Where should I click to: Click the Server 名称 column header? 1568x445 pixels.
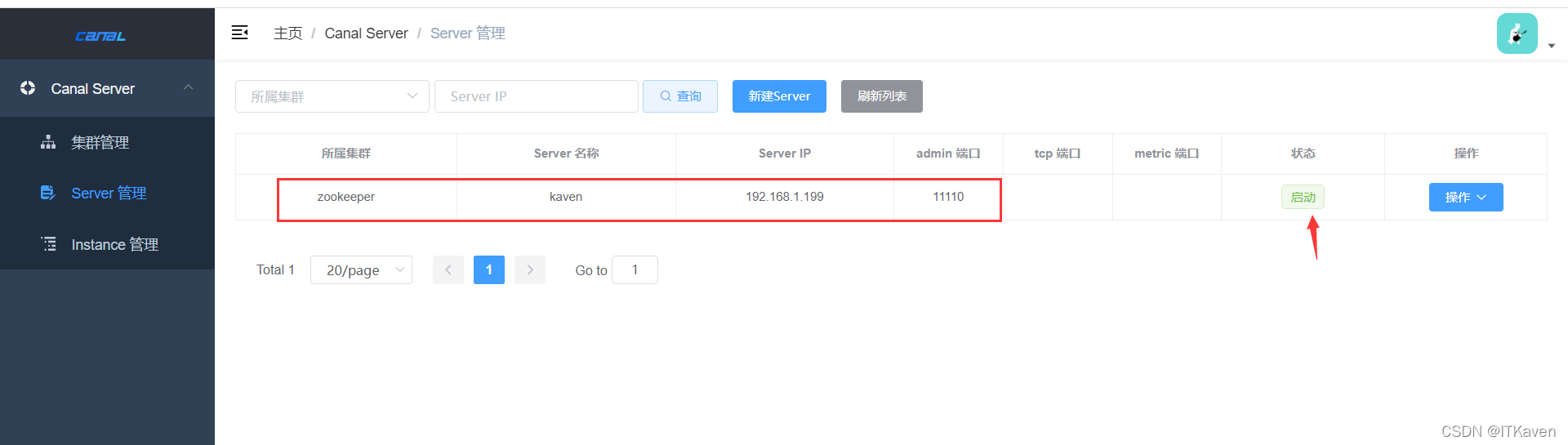point(566,154)
